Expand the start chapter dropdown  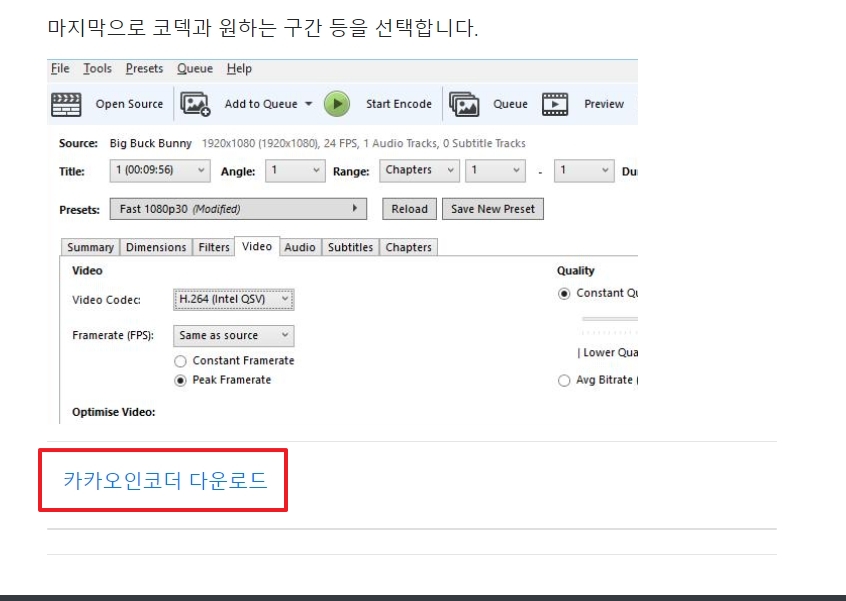coord(495,170)
